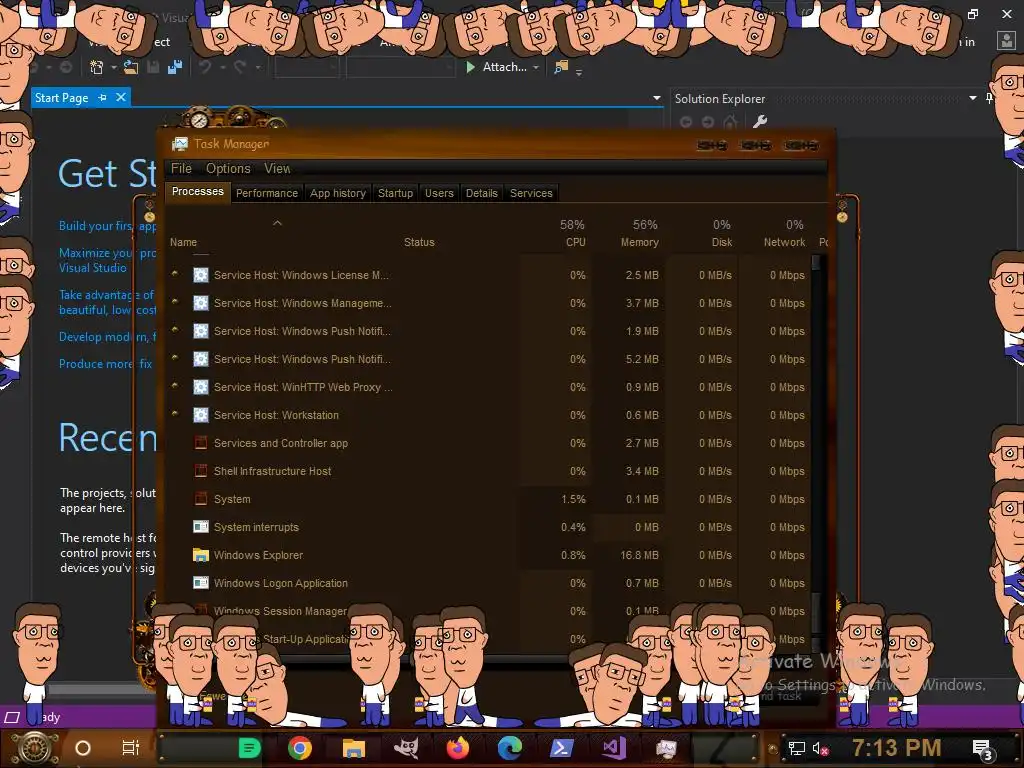Screen dimensions: 1024x768
Task: Open Solution Explorer window position dropdown
Action: [972, 98]
